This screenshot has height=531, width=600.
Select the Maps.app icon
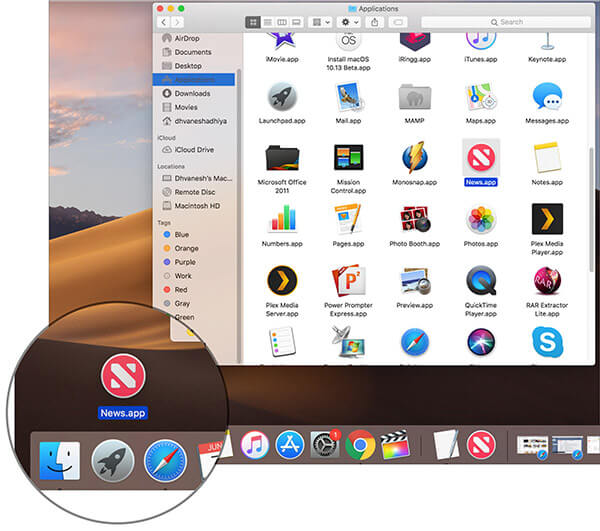(481, 96)
